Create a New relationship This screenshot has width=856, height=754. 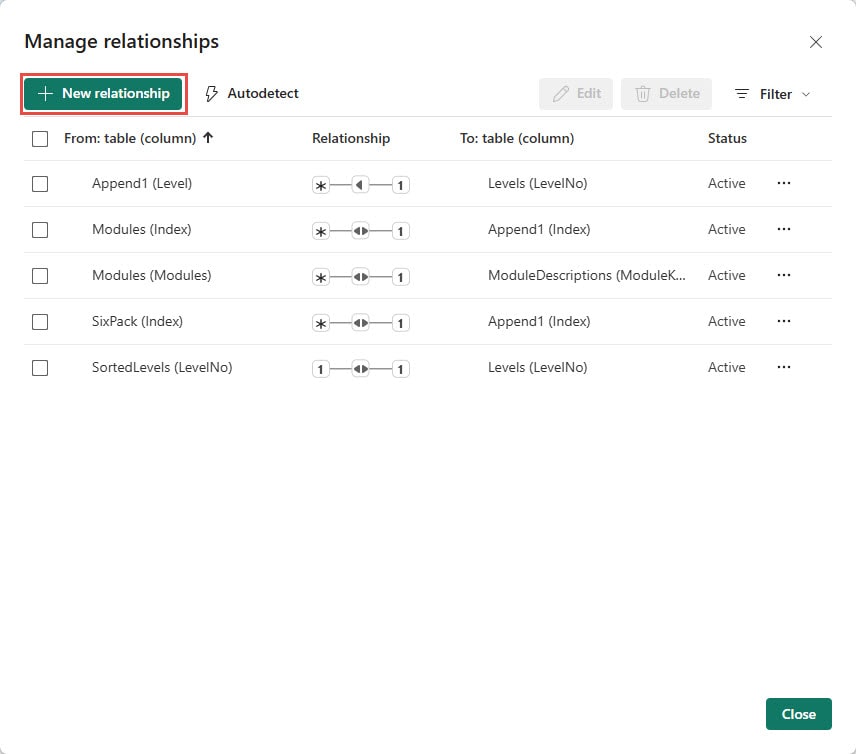point(103,94)
